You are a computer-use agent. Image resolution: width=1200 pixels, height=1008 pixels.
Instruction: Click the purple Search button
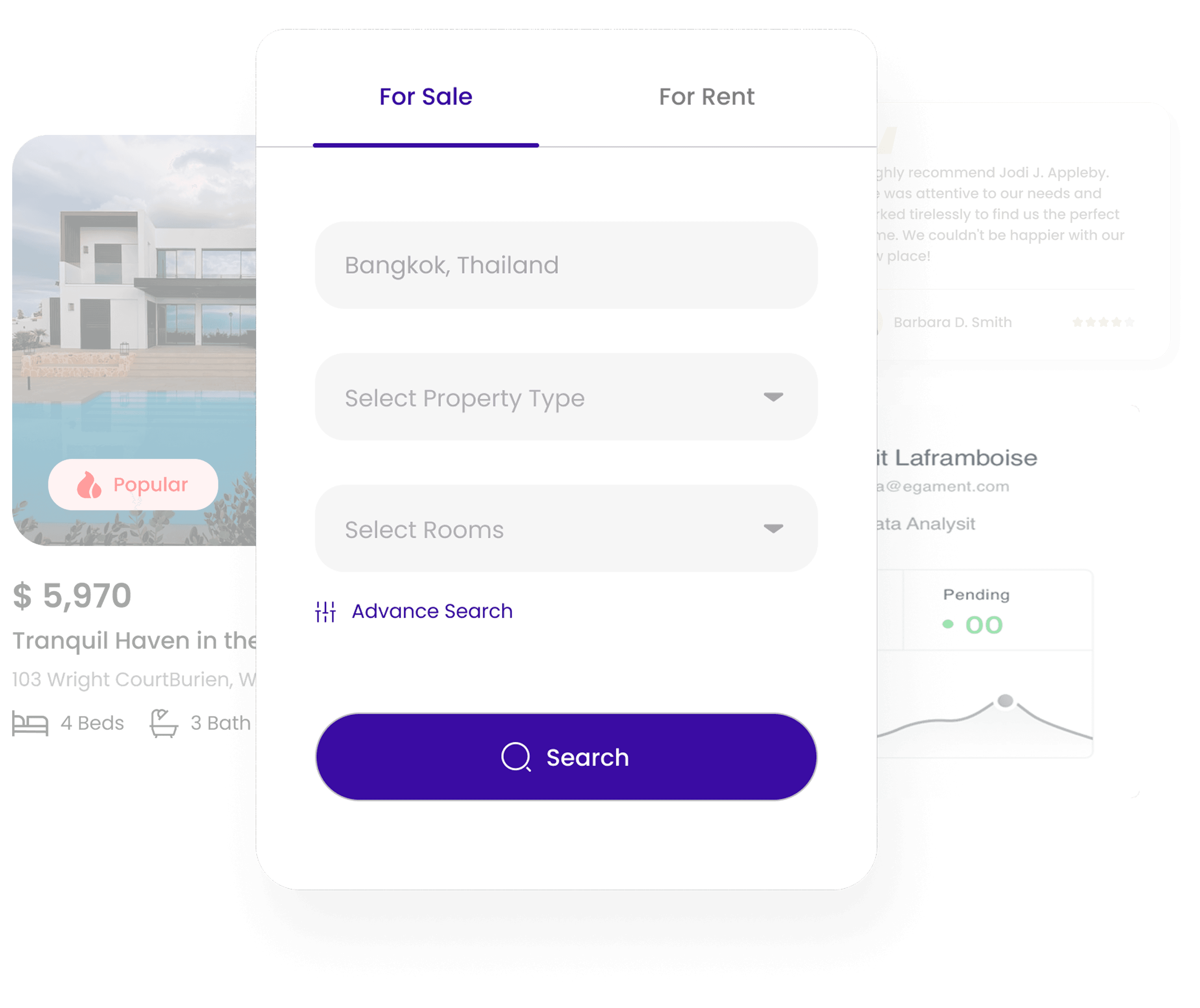tap(566, 757)
